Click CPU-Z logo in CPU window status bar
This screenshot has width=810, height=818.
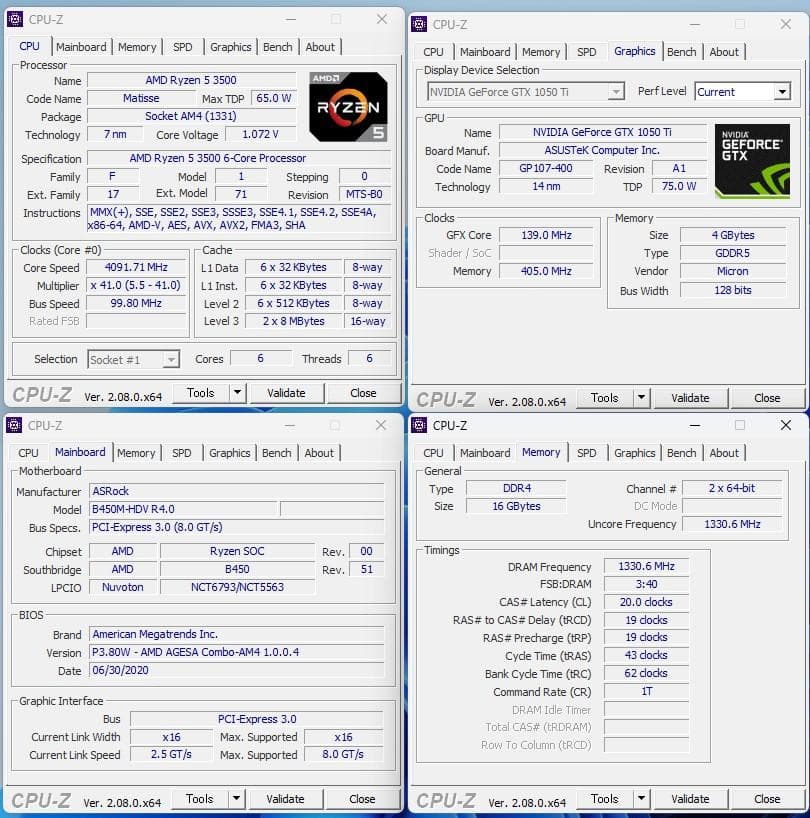coord(41,392)
